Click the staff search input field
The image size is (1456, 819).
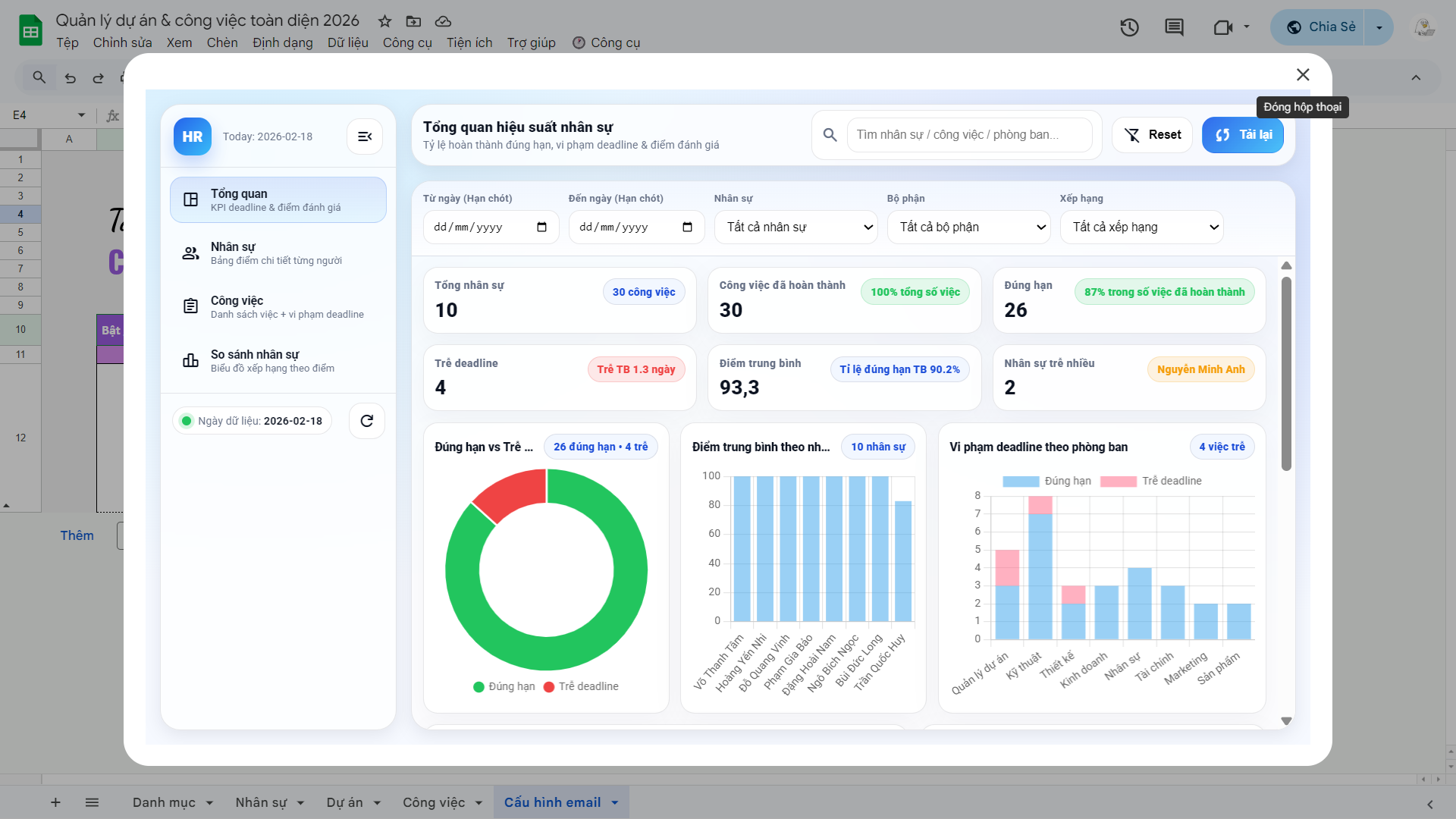pyautogui.click(x=969, y=135)
